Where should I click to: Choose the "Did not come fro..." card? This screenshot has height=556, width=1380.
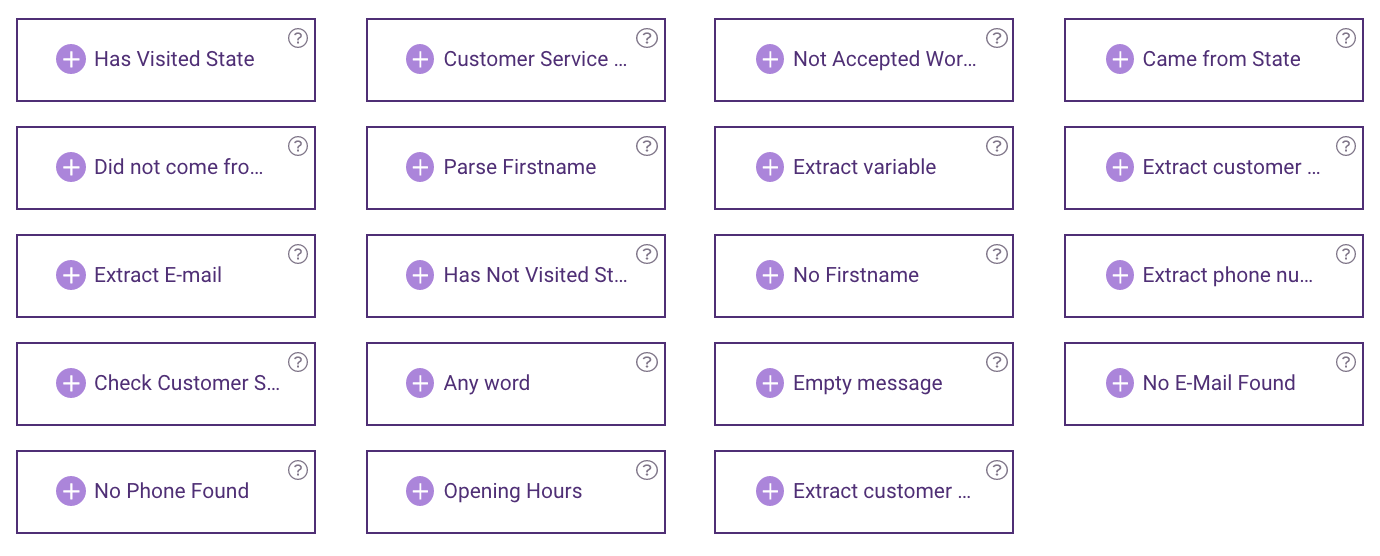[166, 168]
